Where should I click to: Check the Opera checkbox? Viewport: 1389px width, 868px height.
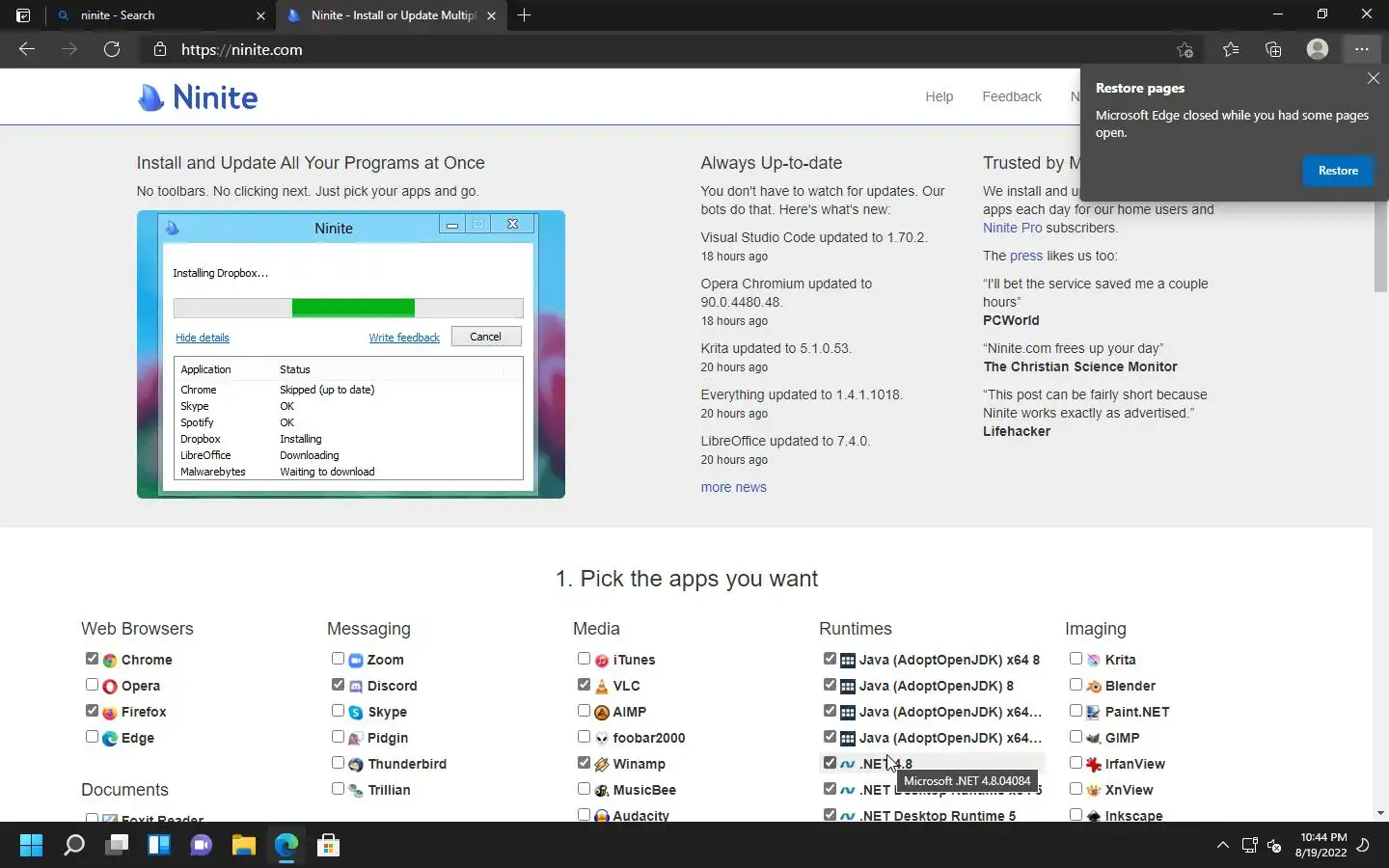[x=92, y=685]
